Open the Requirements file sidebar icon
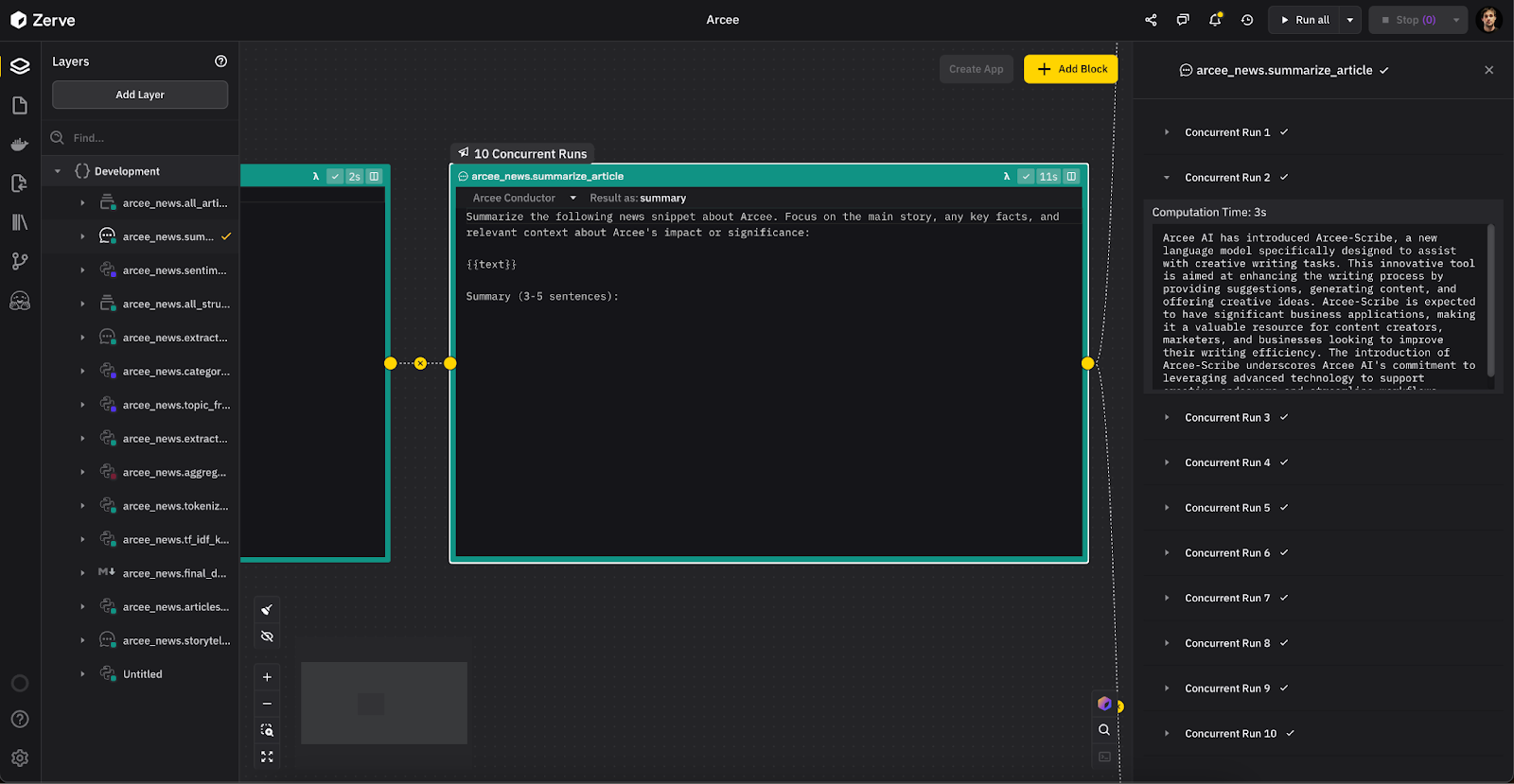 click(20, 183)
